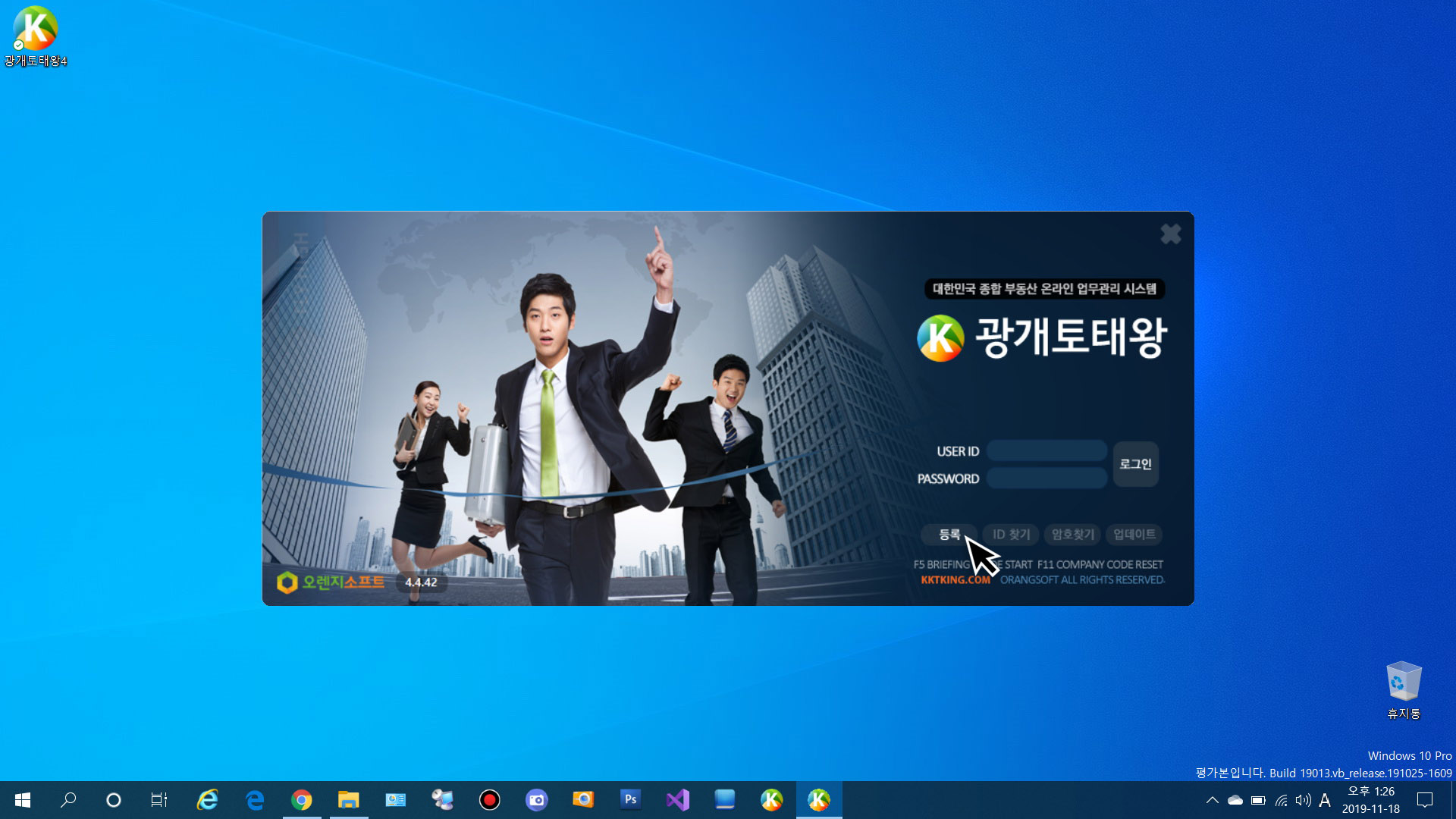Focus the PASSWORD input field
The image size is (1456, 819).
[1046, 479]
